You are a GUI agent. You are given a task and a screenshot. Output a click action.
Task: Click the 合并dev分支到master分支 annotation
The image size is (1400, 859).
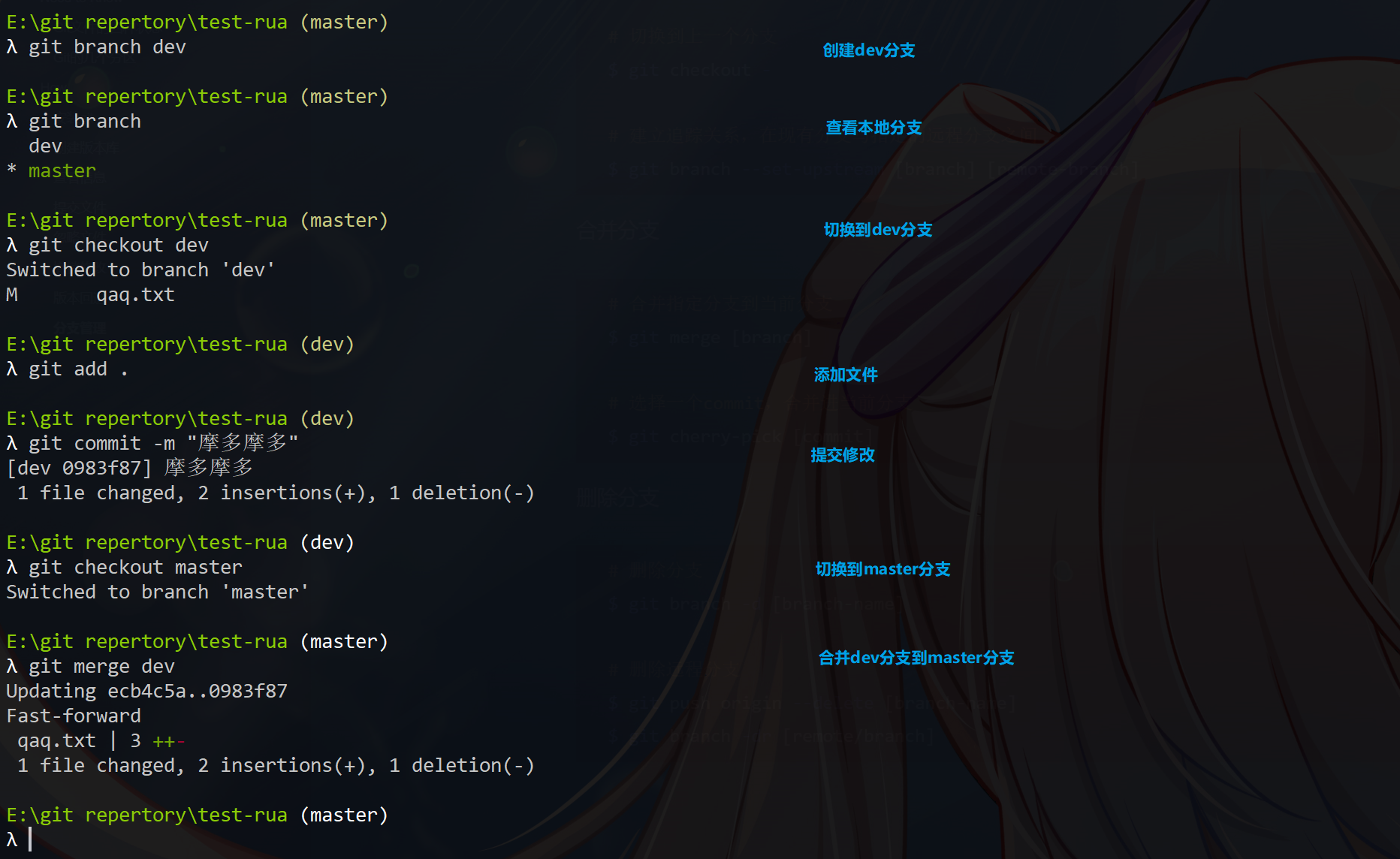916,658
